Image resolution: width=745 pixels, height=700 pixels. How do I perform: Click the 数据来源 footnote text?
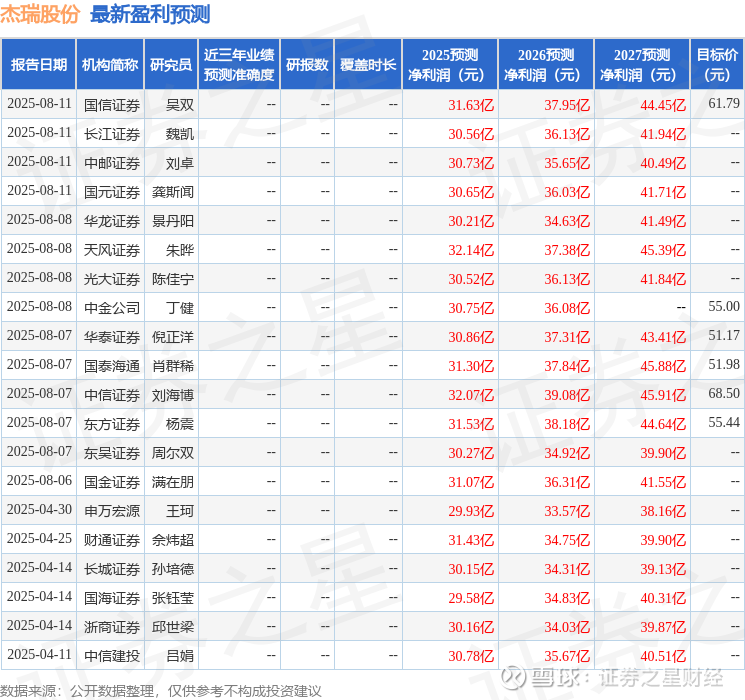coord(161,691)
